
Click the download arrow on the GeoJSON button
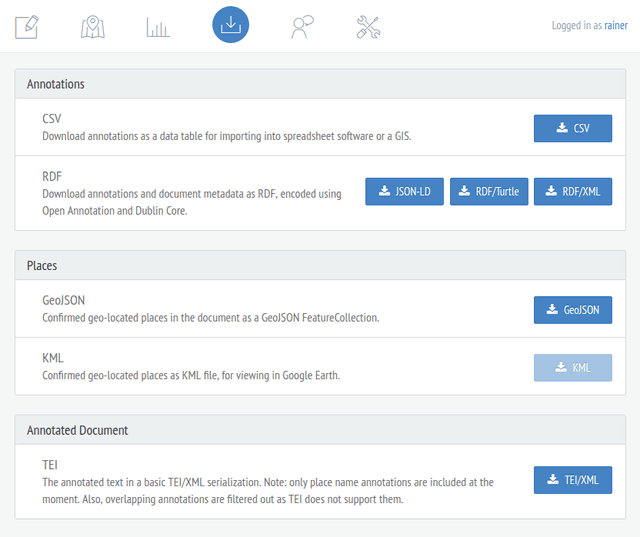[x=552, y=309]
